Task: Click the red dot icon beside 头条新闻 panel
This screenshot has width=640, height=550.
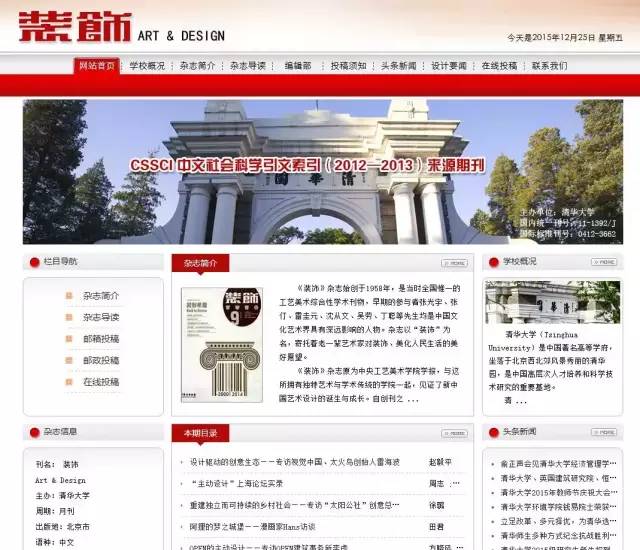Action: tap(494, 432)
